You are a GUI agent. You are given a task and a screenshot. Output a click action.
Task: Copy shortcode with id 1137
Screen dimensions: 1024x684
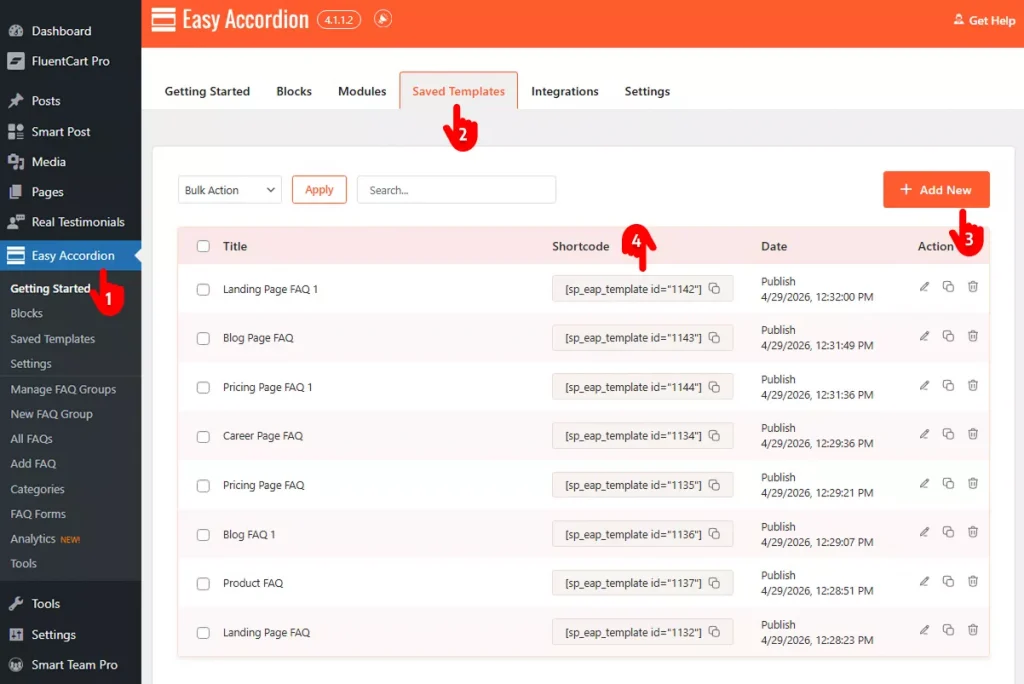tap(714, 583)
